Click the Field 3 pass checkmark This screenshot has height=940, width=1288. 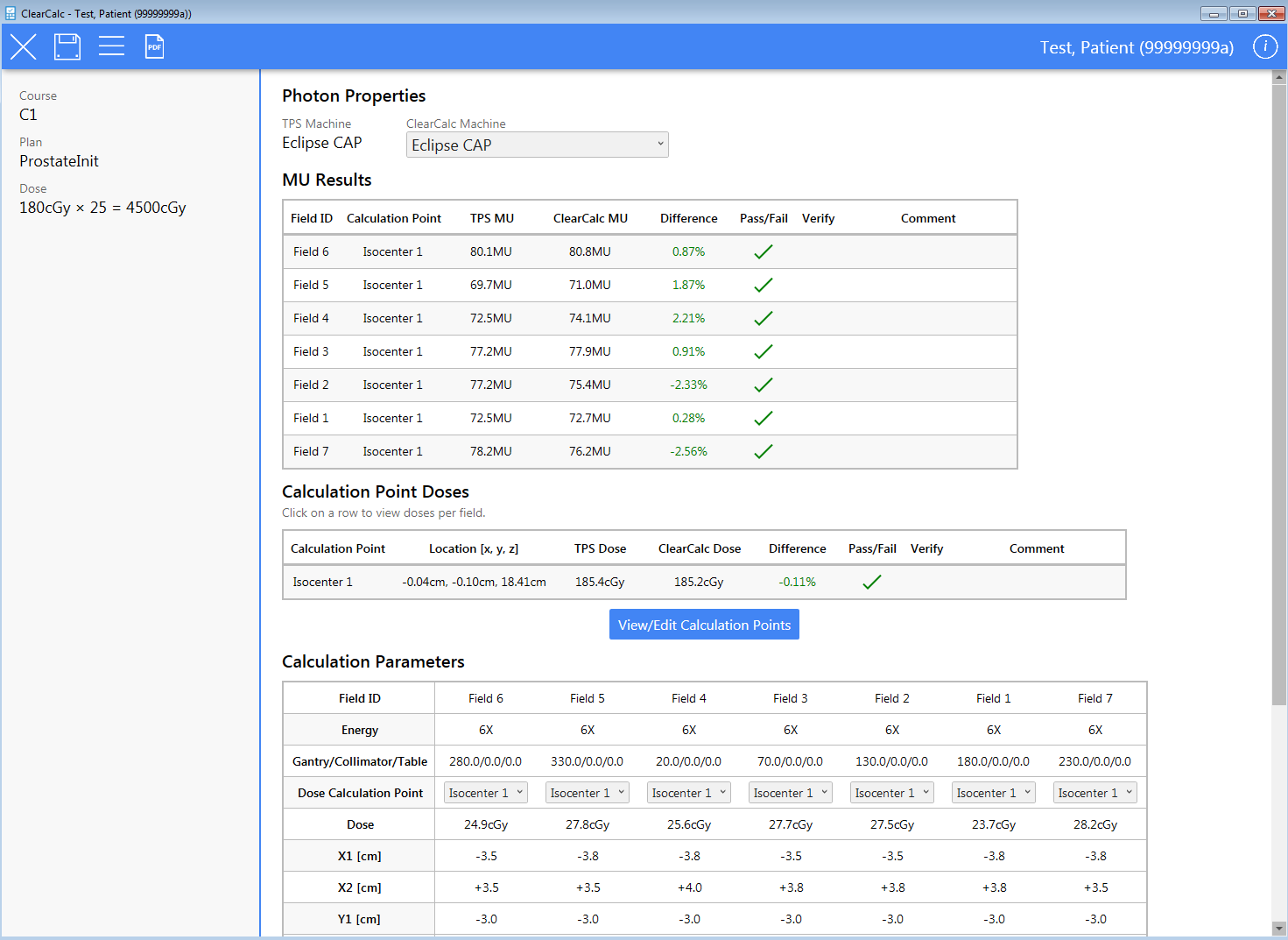tap(764, 351)
